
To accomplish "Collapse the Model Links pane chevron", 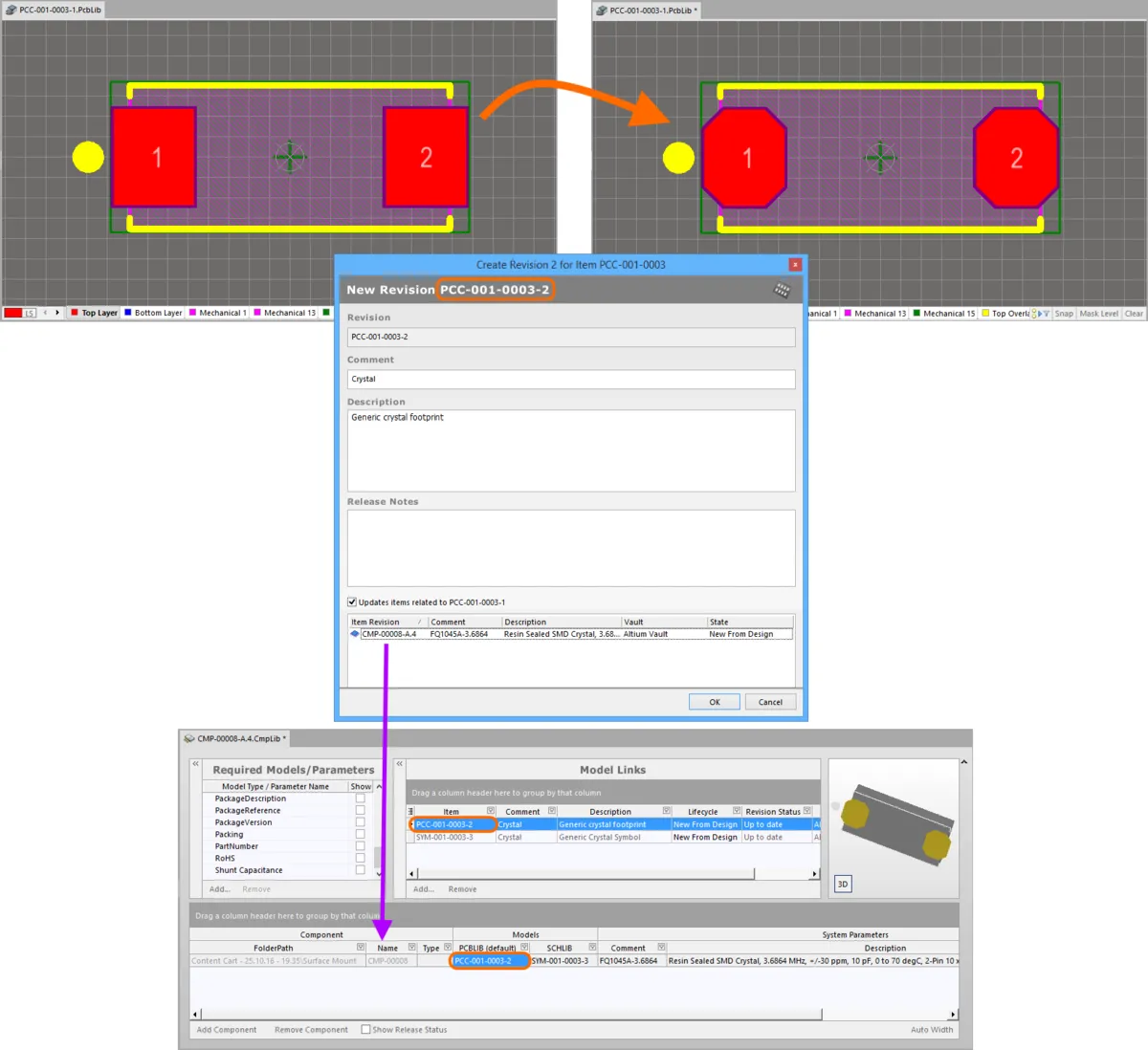I will 400,764.
